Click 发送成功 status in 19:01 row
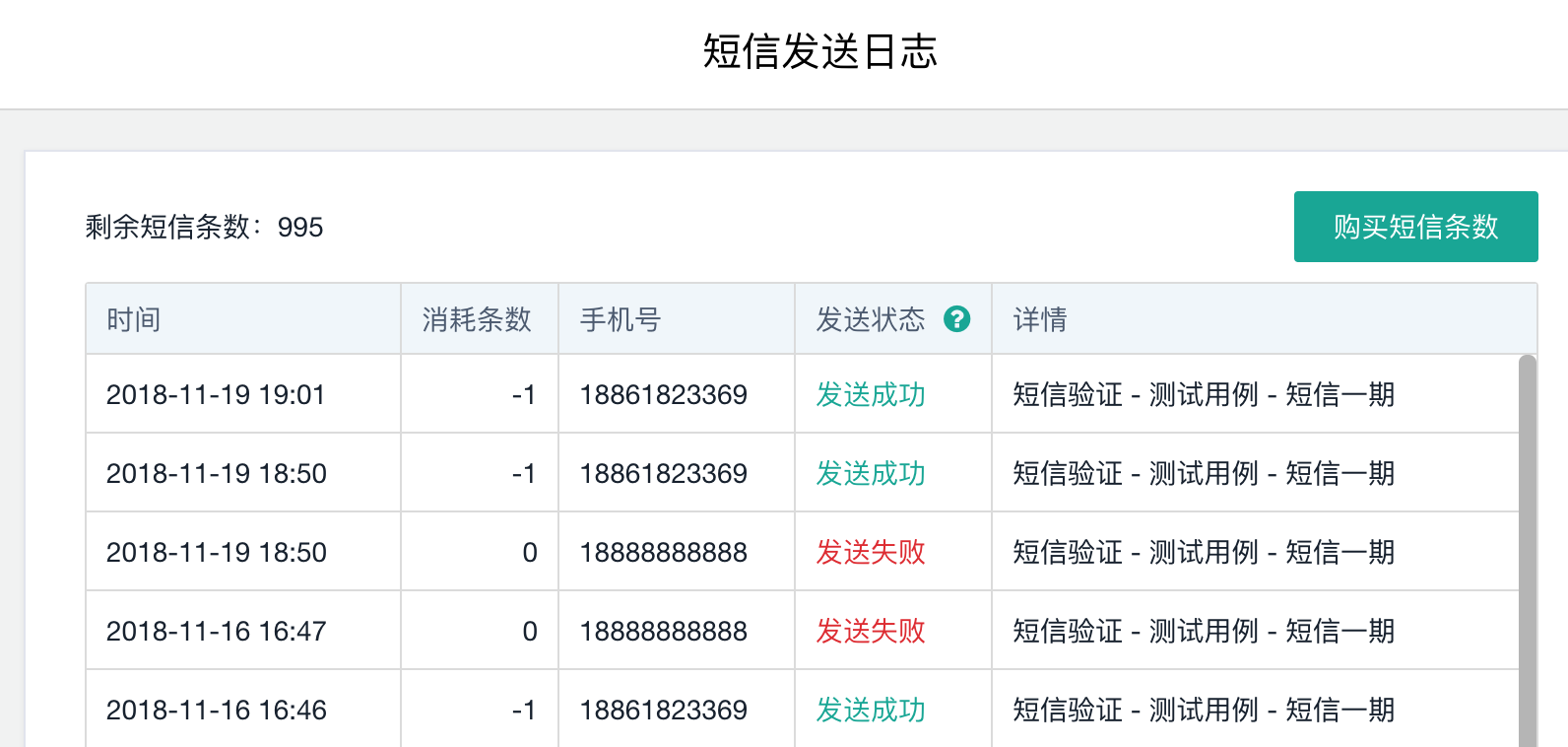This screenshot has height=747, width=1568. click(x=871, y=394)
